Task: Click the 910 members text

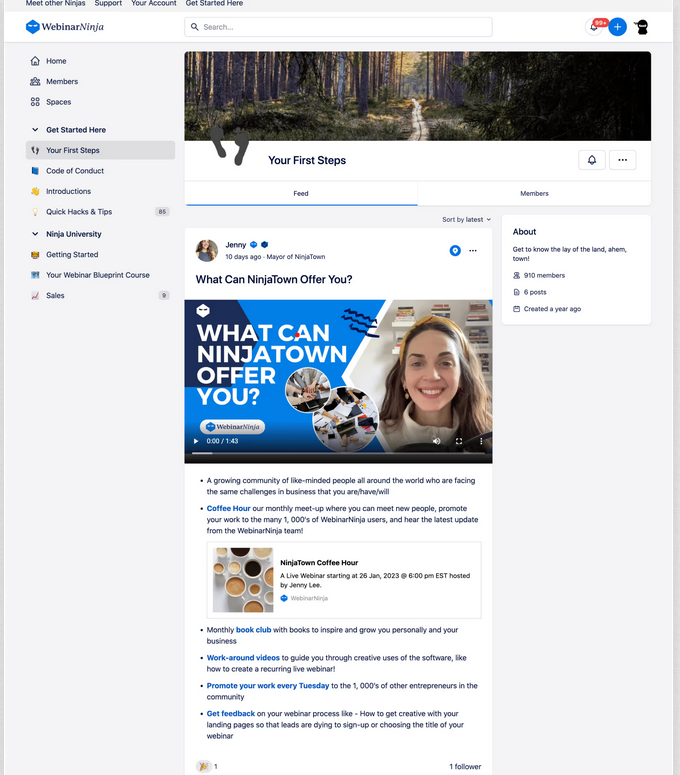Action: point(544,275)
